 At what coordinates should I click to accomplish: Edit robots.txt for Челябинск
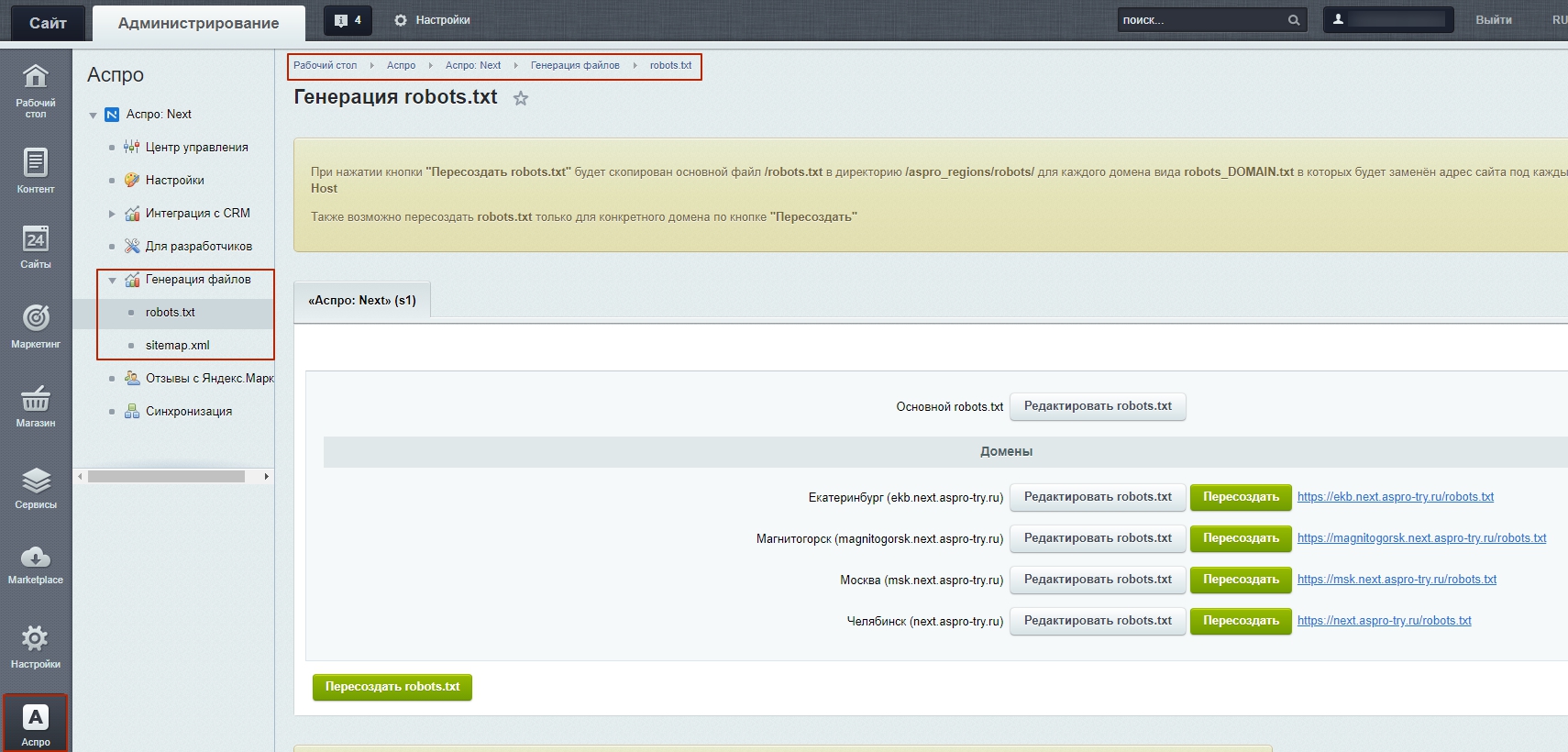point(1098,621)
